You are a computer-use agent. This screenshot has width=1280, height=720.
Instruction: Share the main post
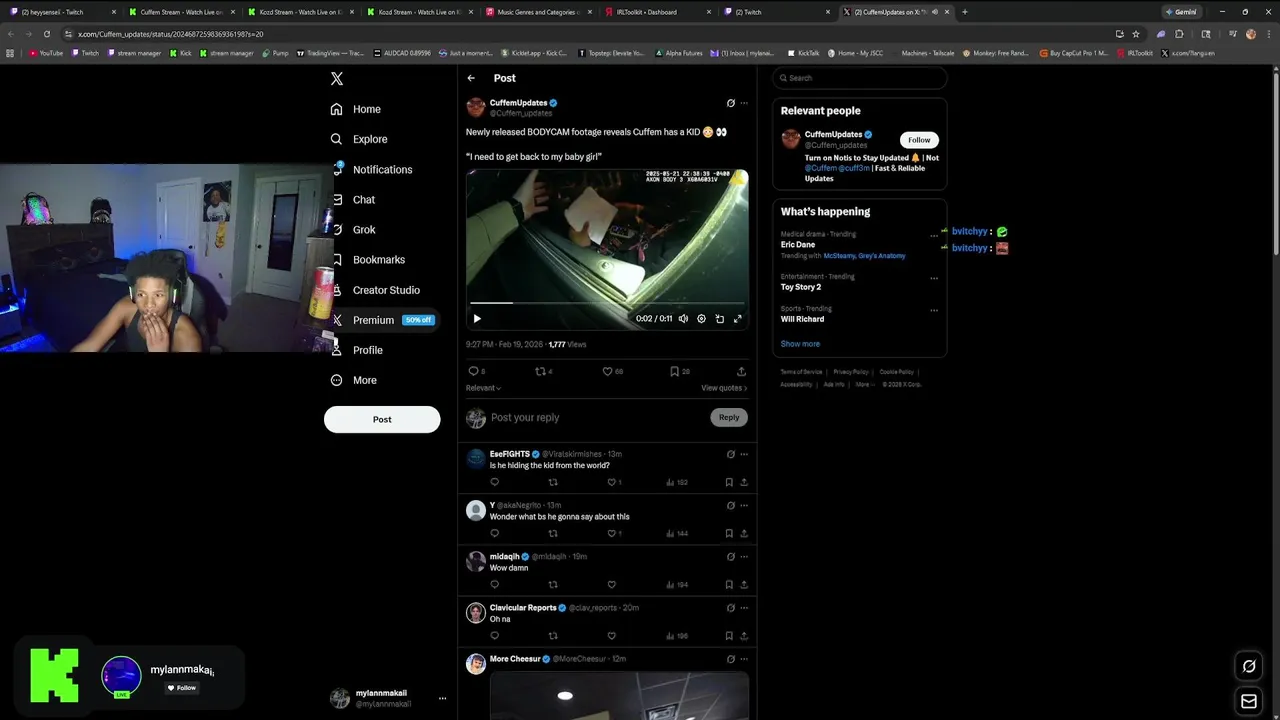741,371
